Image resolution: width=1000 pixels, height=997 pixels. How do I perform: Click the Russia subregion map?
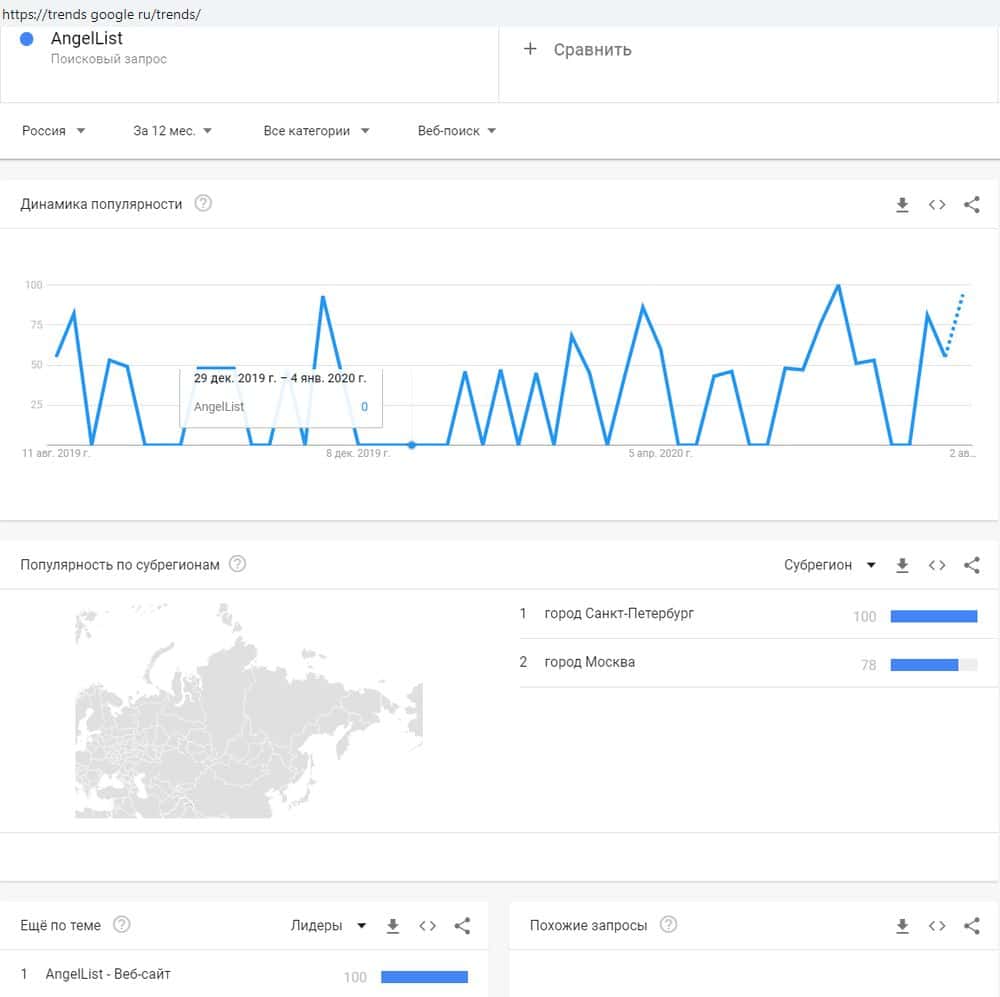pos(249,711)
